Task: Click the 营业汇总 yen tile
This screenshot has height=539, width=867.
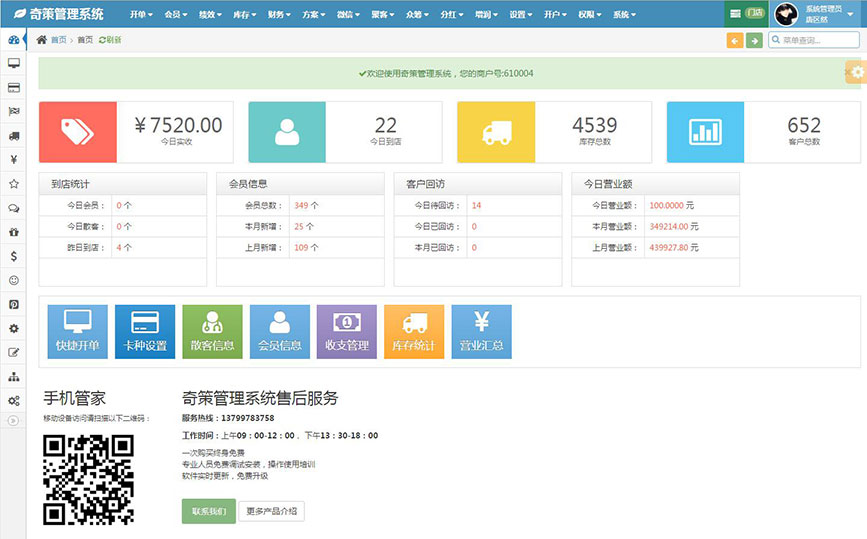Action: [x=481, y=331]
